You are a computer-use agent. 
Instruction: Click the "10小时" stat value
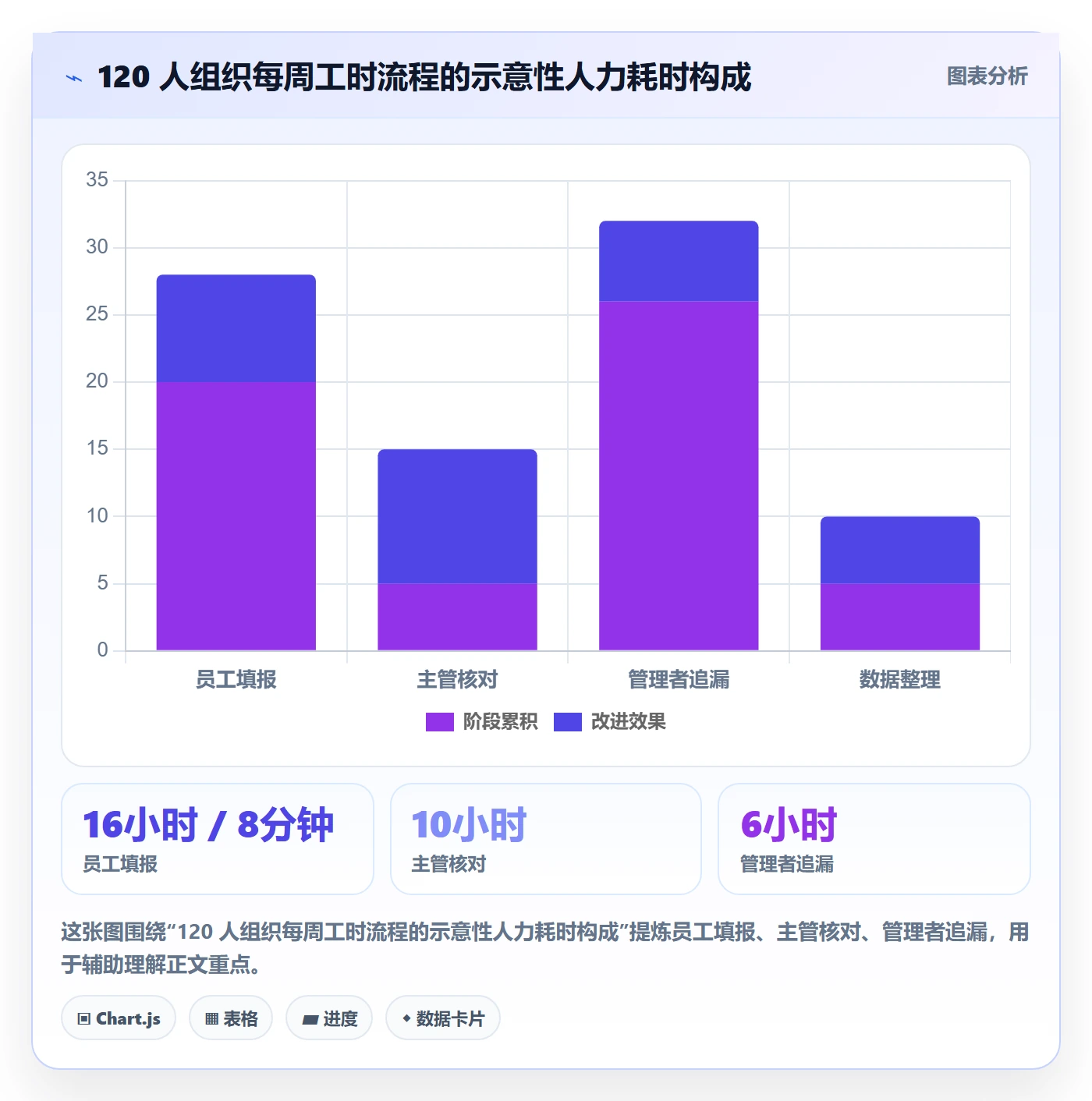[x=470, y=825]
